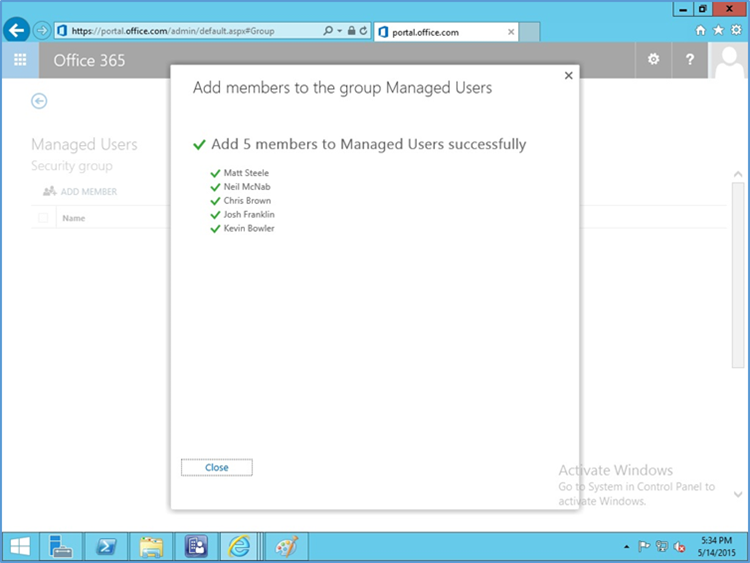Open Server Manager from taskbar
The image size is (750, 563).
tap(60, 546)
